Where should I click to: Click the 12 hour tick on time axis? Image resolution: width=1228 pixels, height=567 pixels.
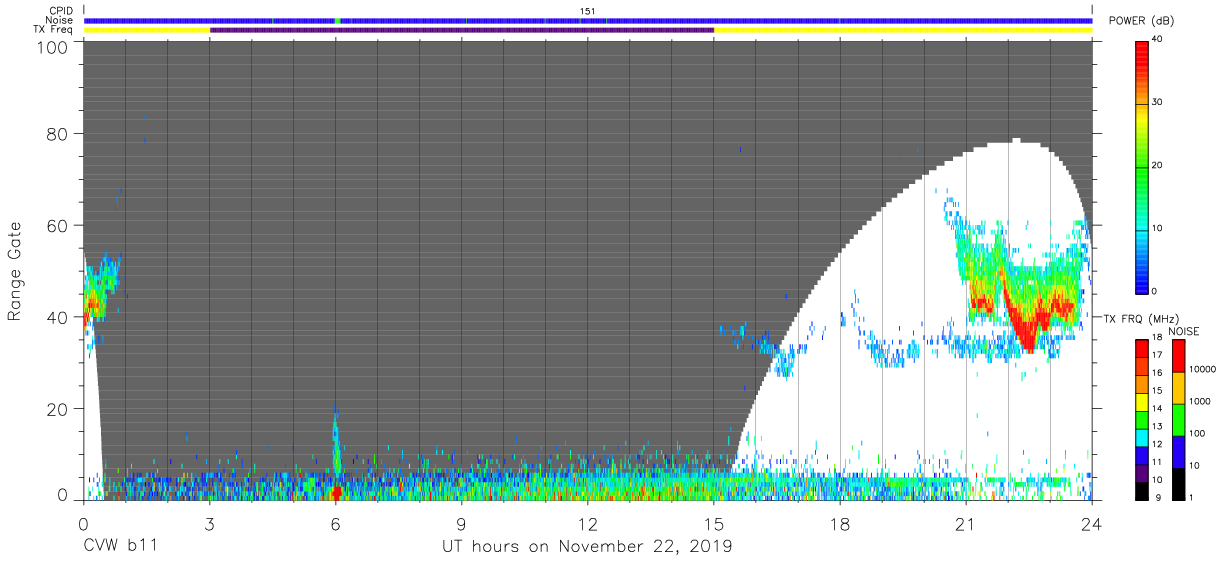click(587, 522)
